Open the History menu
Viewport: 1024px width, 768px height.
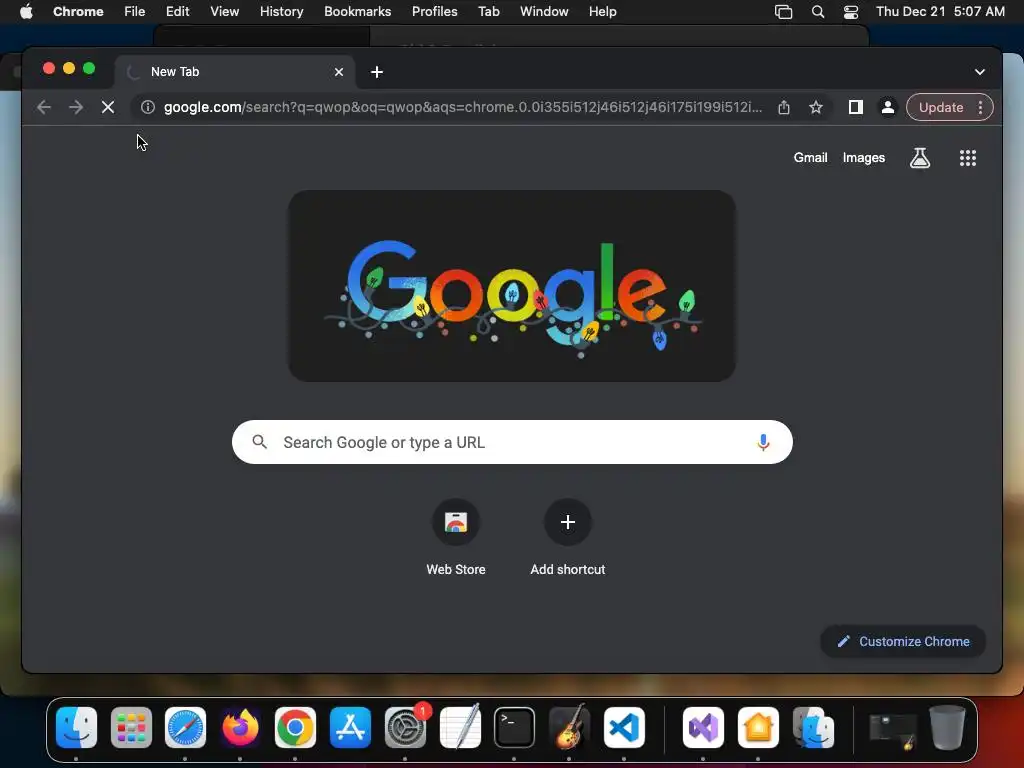[x=281, y=11]
